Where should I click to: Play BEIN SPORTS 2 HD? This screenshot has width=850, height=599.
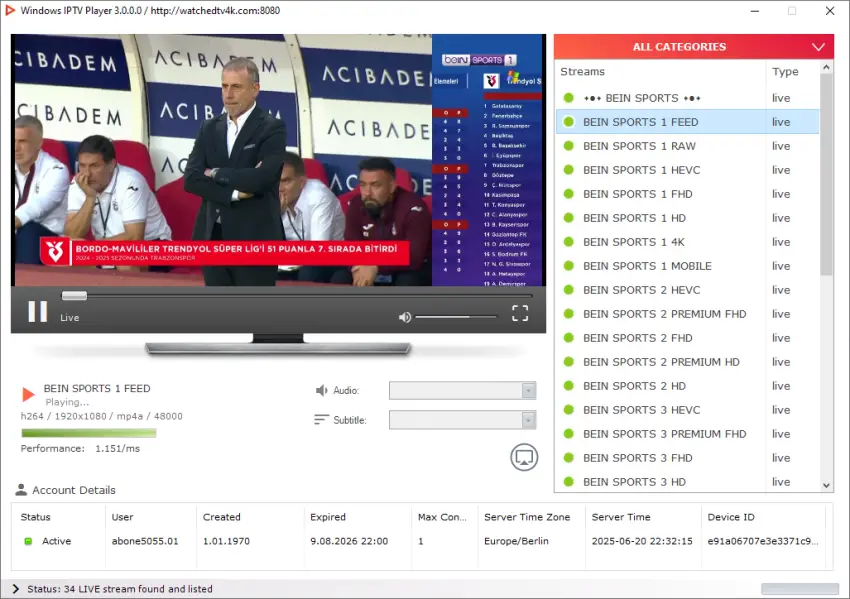click(687, 386)
